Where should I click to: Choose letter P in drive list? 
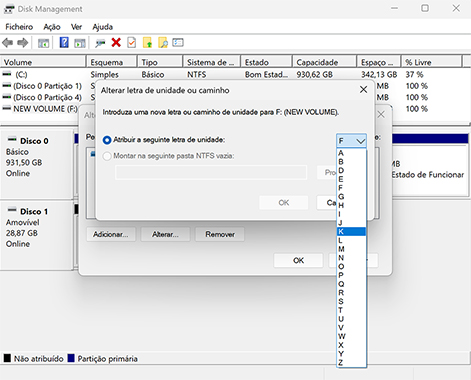click(351, 275)
